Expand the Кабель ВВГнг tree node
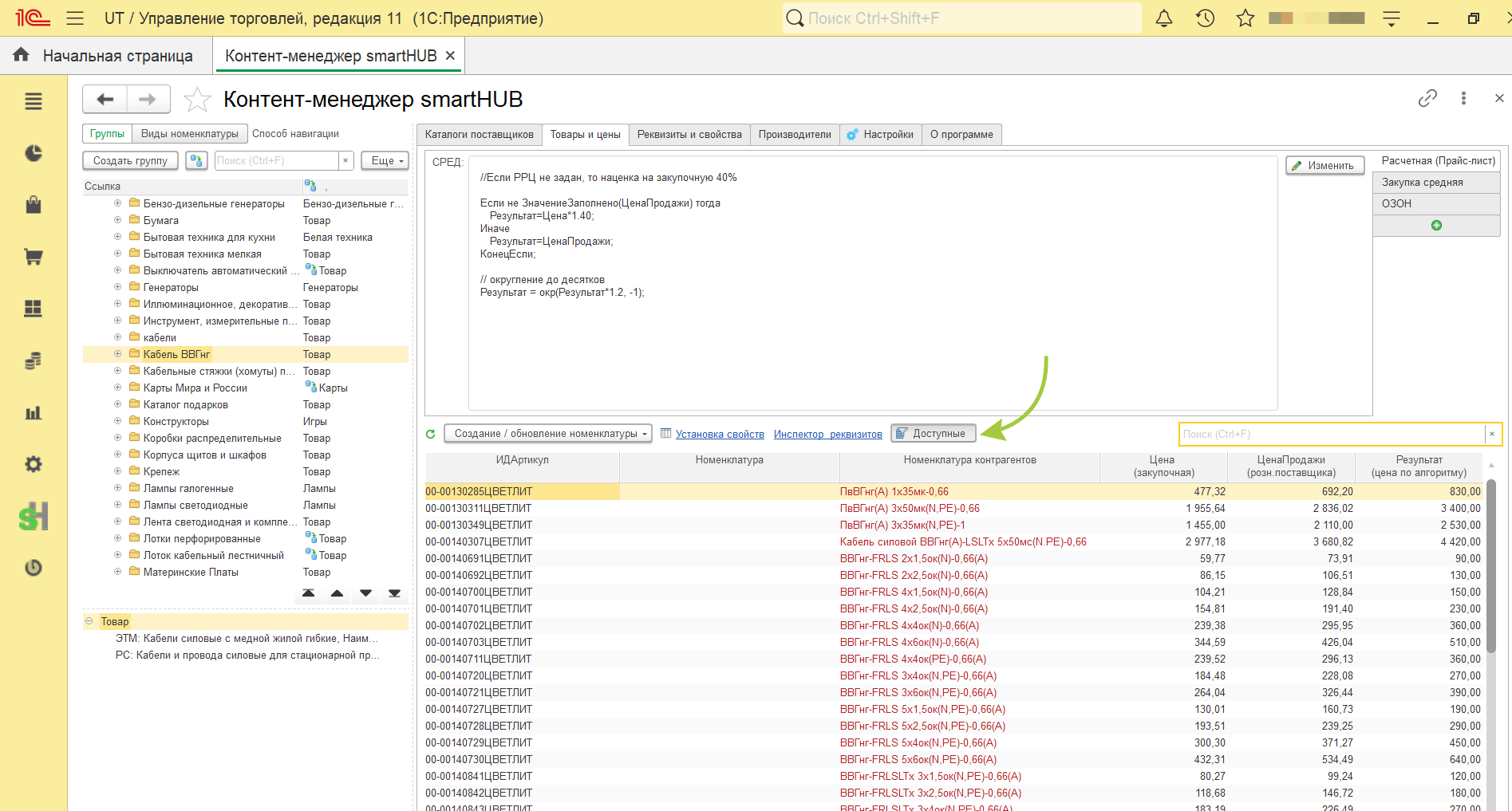Viewport: 1512px width, 811px height. [x=117, y=354]
